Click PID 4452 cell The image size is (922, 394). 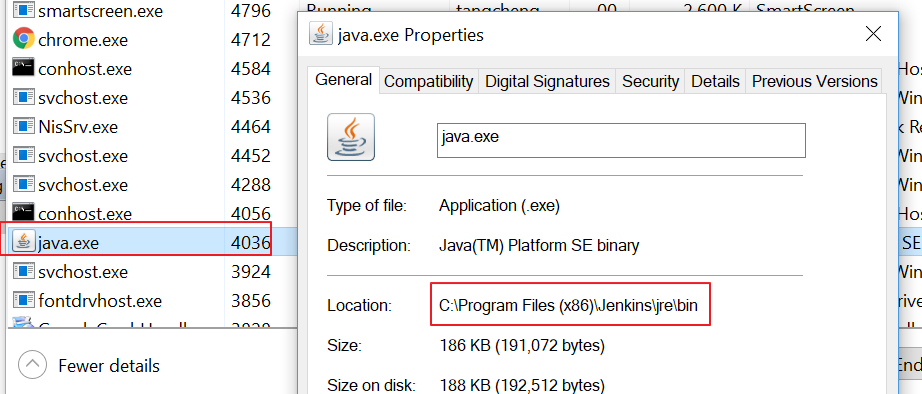pyautogui.click(x=251, y=156)
